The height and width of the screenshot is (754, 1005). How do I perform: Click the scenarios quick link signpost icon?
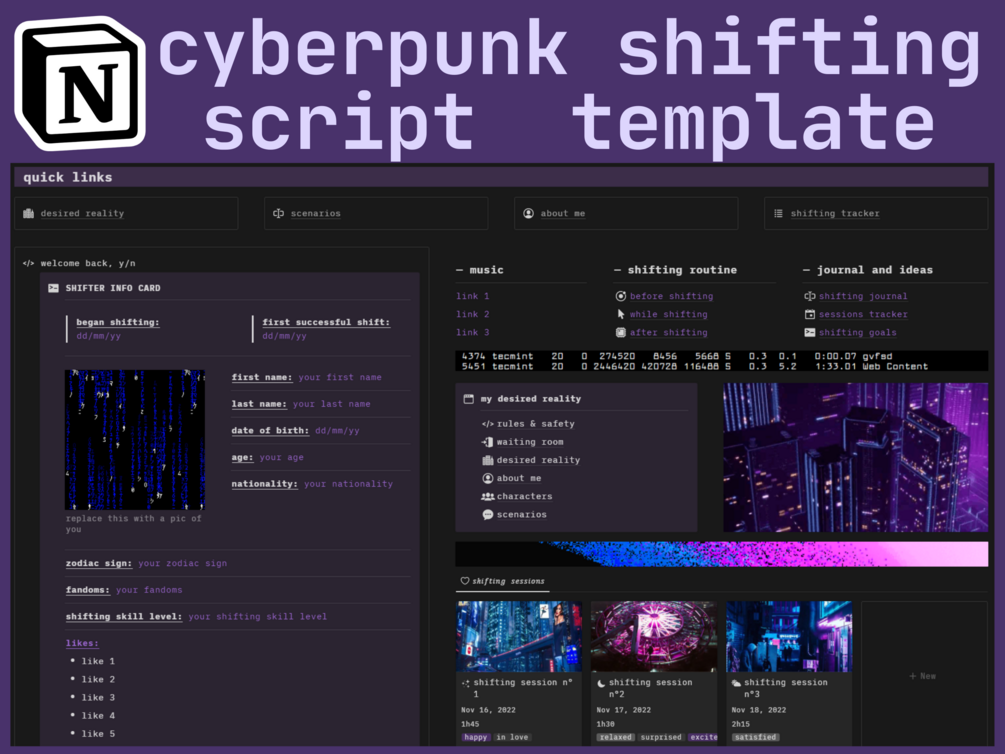[x=278, y=214]
